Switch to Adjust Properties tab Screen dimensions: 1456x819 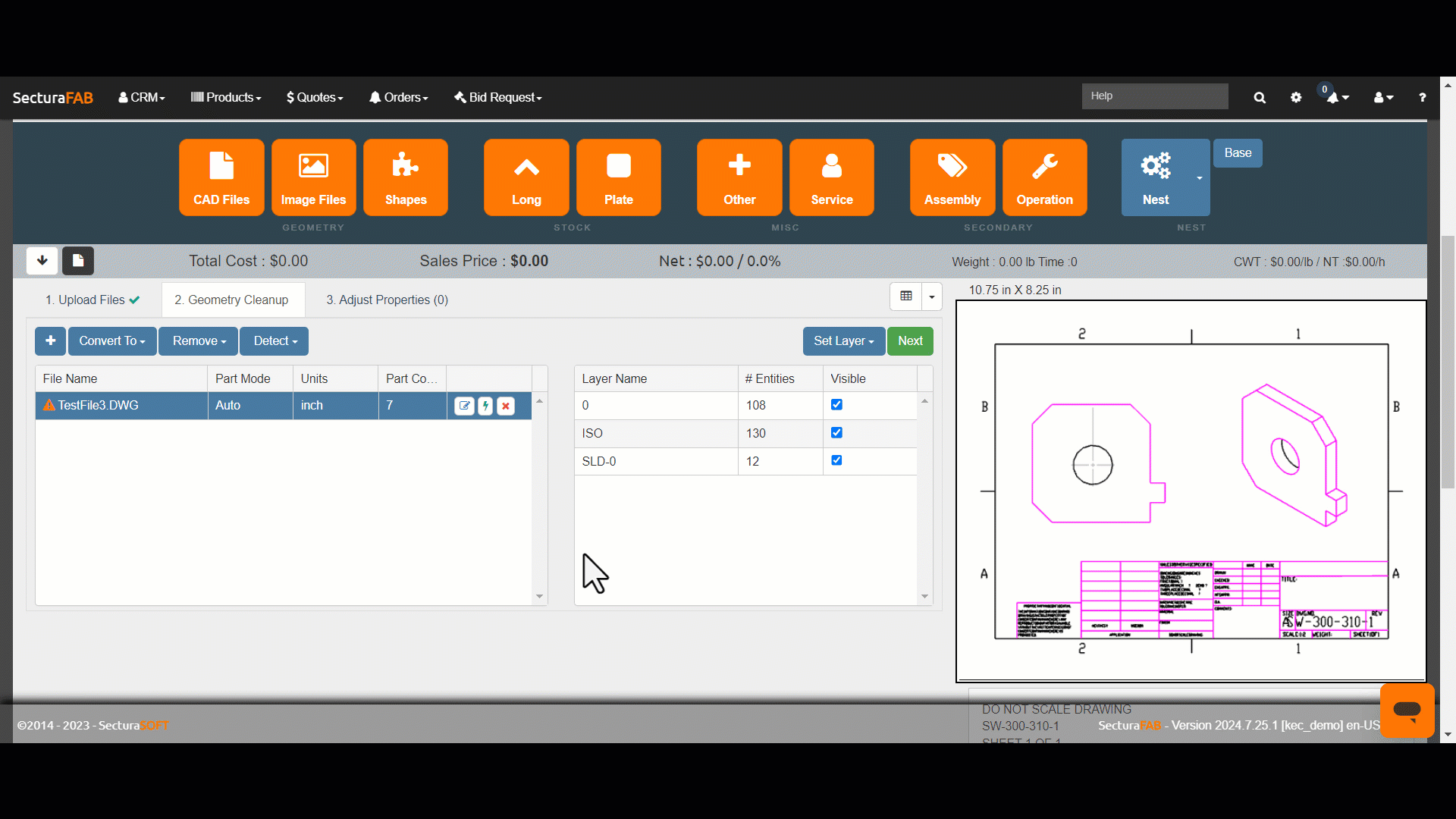click(x=387, y=300)
